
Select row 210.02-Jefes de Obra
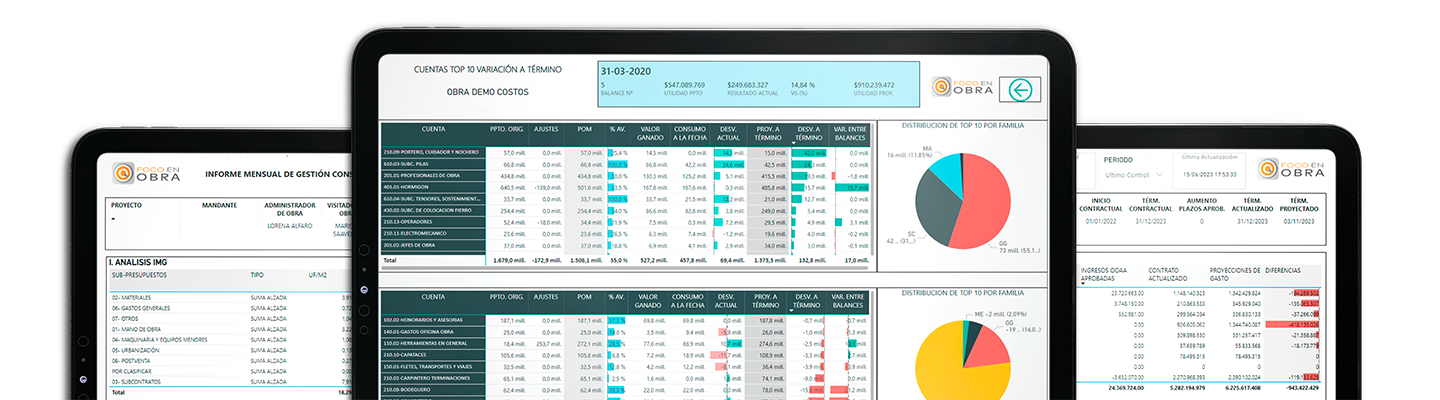pyautogui.click(x=625, y=245)
